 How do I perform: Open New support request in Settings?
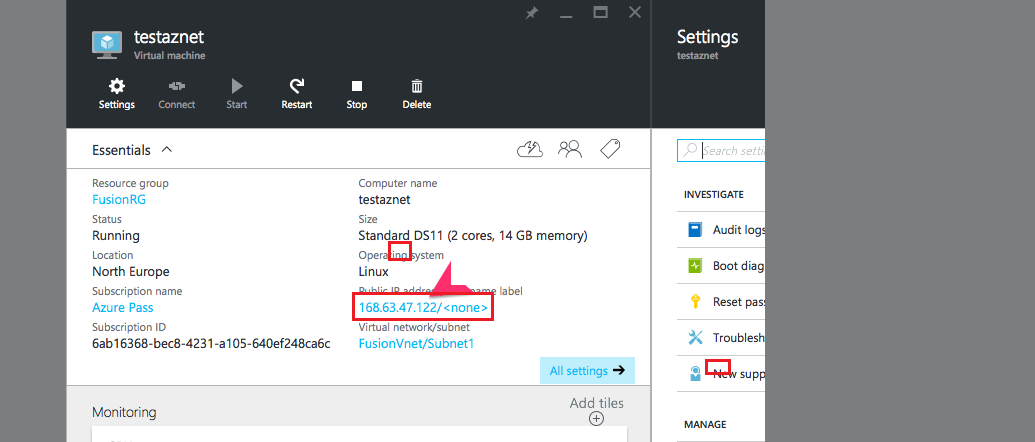[721, 374]
